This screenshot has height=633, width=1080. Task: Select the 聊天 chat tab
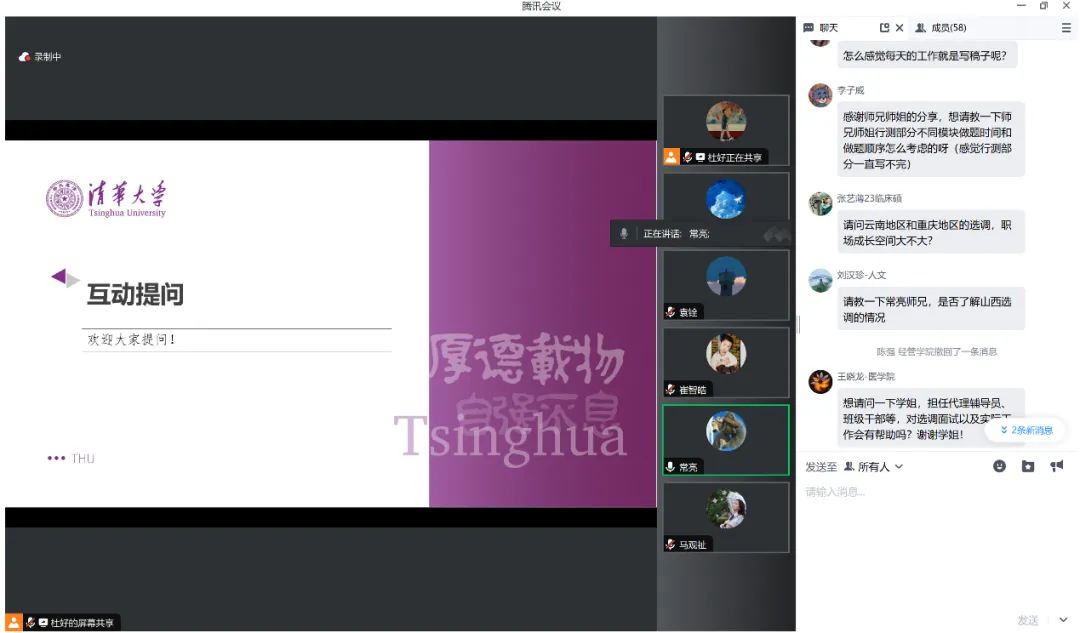point(821,28)
